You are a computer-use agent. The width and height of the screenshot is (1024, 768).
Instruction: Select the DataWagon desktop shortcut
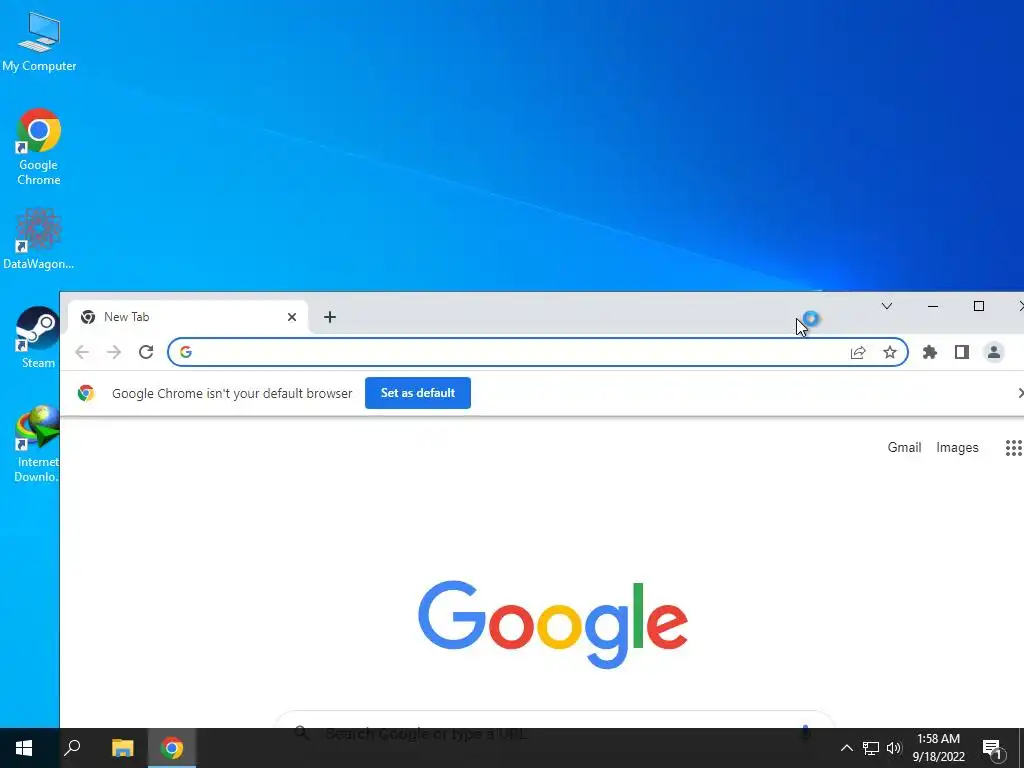tap(39, 238)
